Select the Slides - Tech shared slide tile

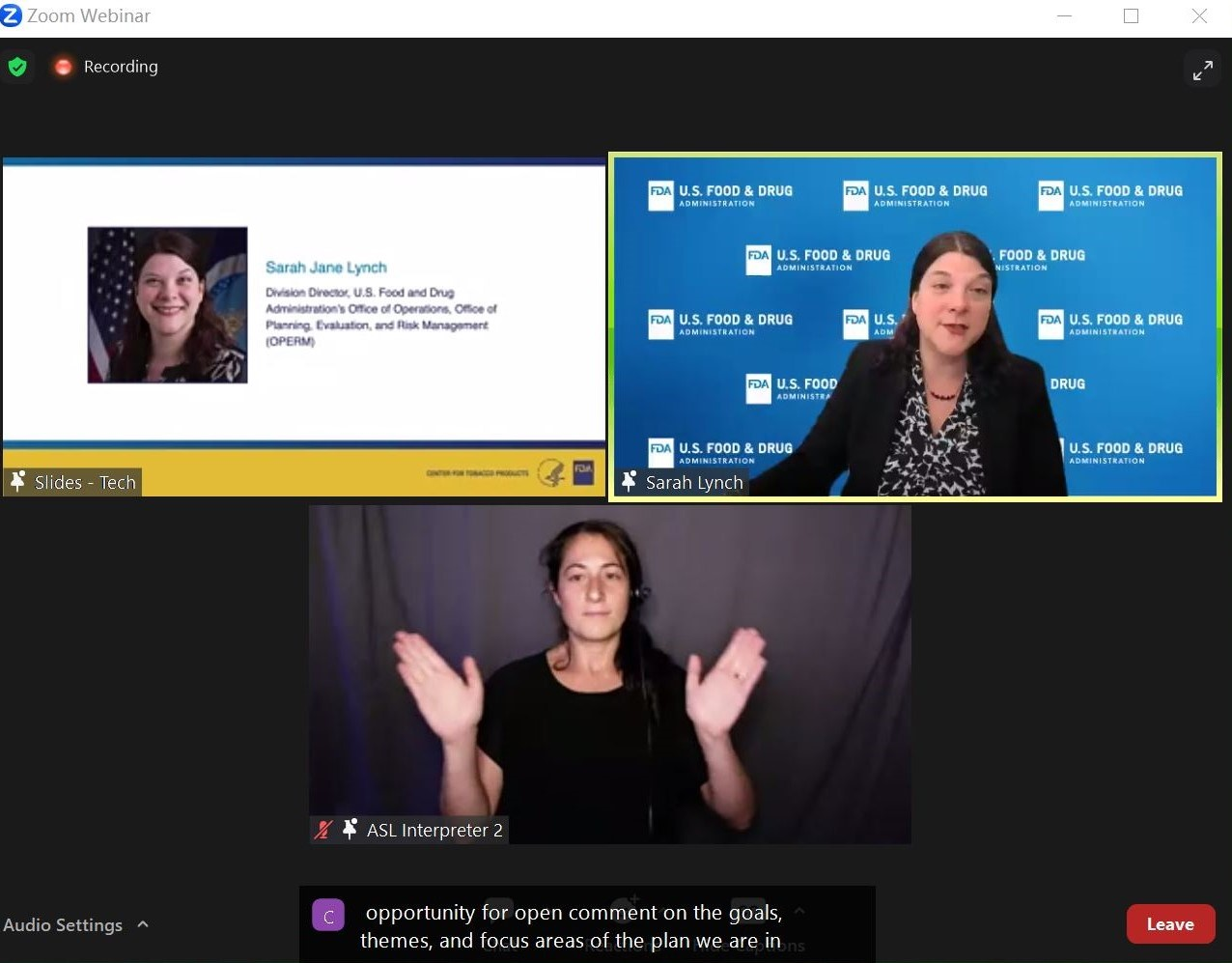tap(303, 326)
